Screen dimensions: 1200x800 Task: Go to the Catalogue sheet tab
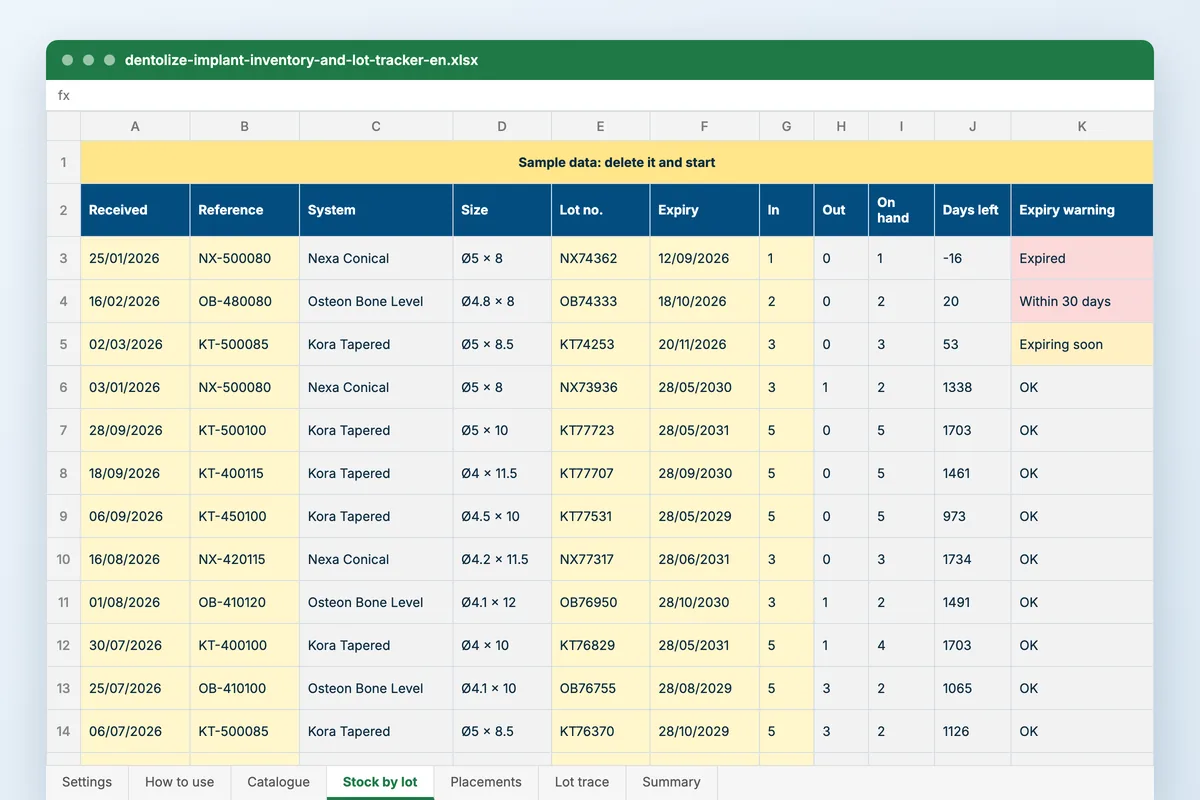[x=279, y=782]
